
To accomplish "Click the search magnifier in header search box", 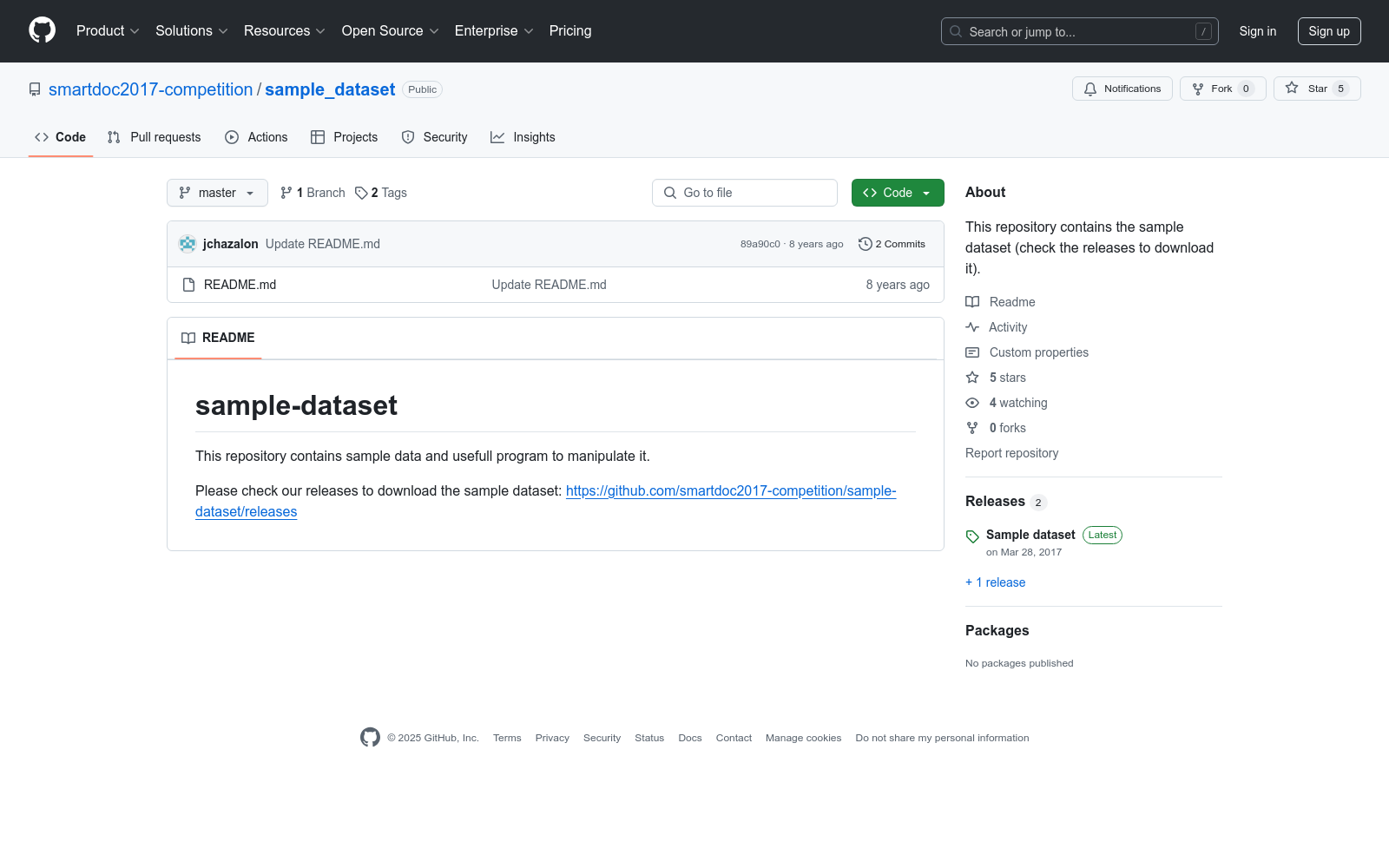I will click(x=956, y=31).
